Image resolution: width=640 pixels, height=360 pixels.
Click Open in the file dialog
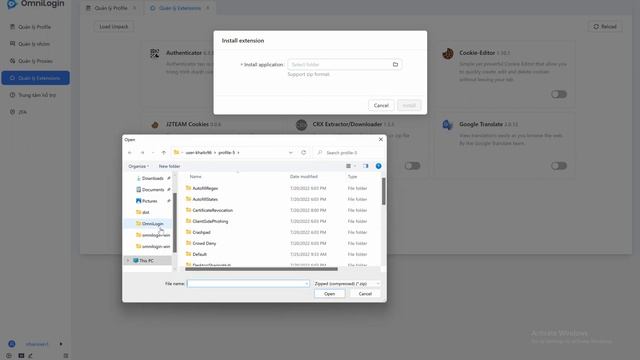click(x=329, y=294)
